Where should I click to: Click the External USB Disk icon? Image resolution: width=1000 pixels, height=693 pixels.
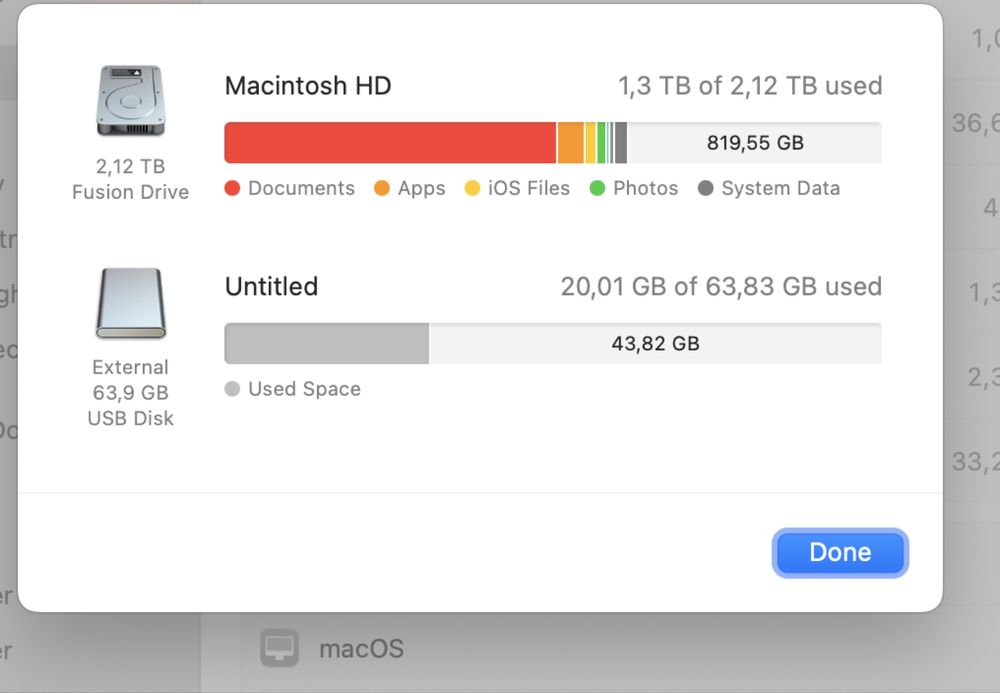coord(130,304)
